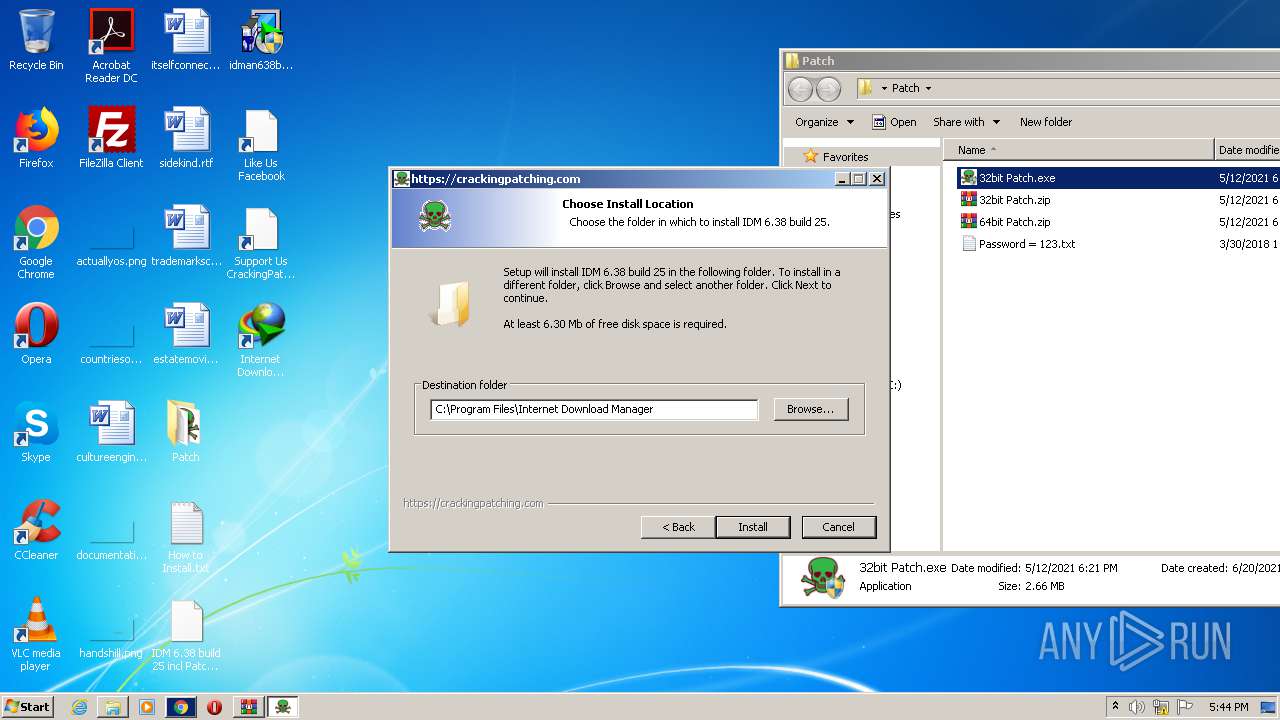
Task: Click the Back button in setup
Action: click(x=678, y=527)
